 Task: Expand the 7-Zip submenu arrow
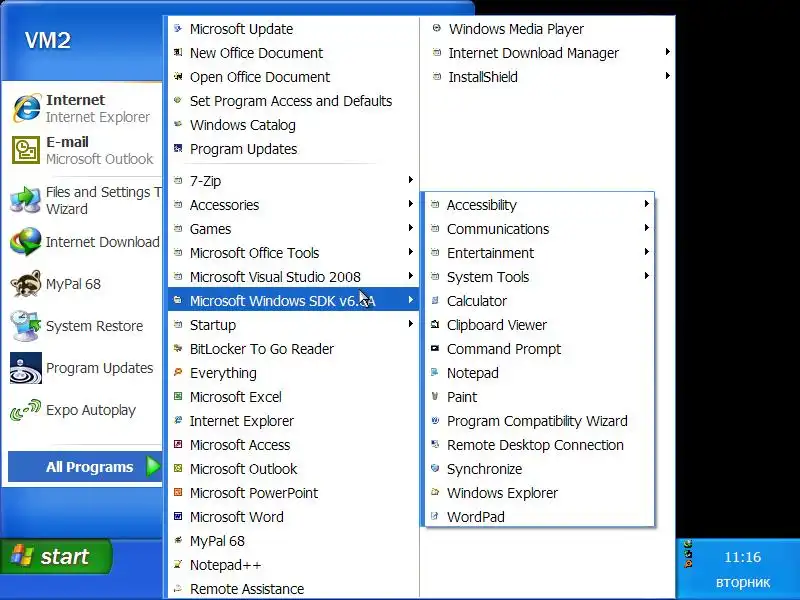click(411, 180)
